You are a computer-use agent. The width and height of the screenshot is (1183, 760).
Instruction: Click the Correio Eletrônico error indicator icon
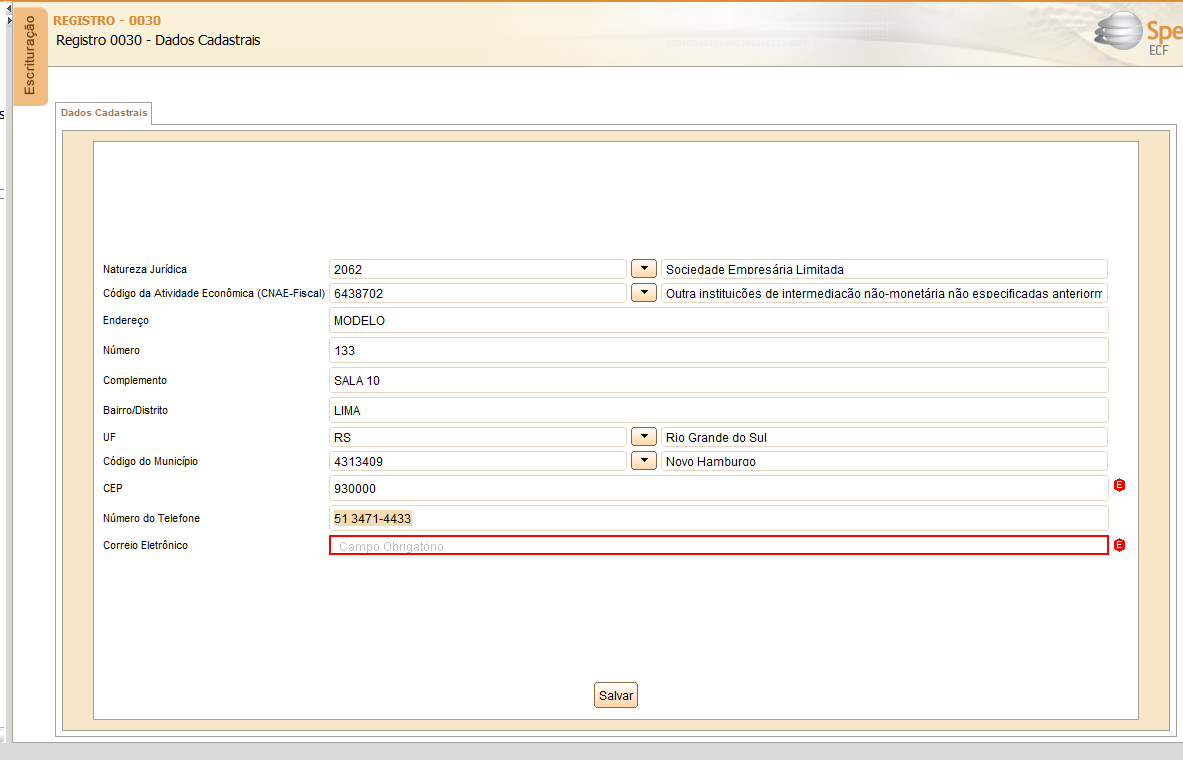(1120, 545)
